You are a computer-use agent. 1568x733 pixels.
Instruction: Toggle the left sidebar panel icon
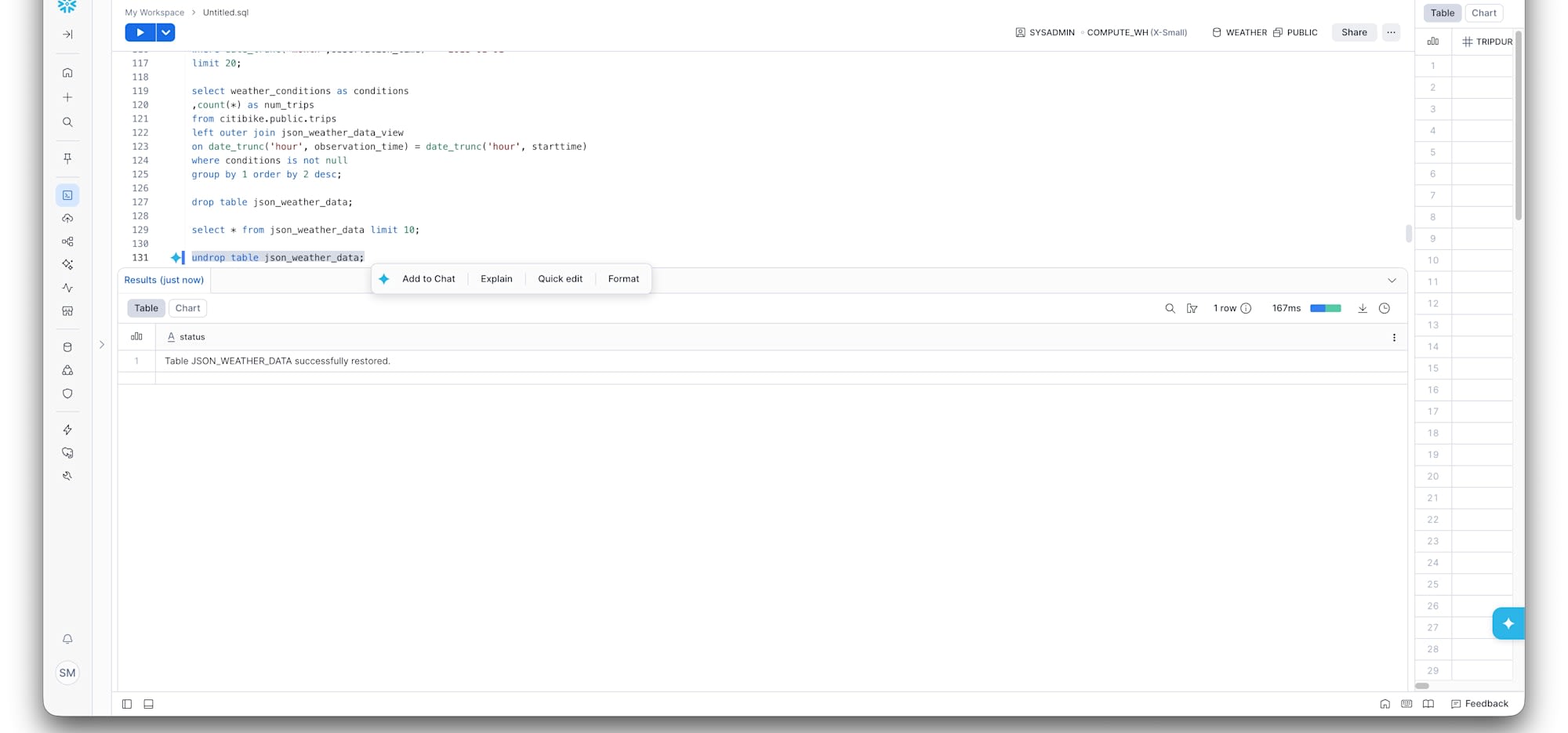(127, 704)
